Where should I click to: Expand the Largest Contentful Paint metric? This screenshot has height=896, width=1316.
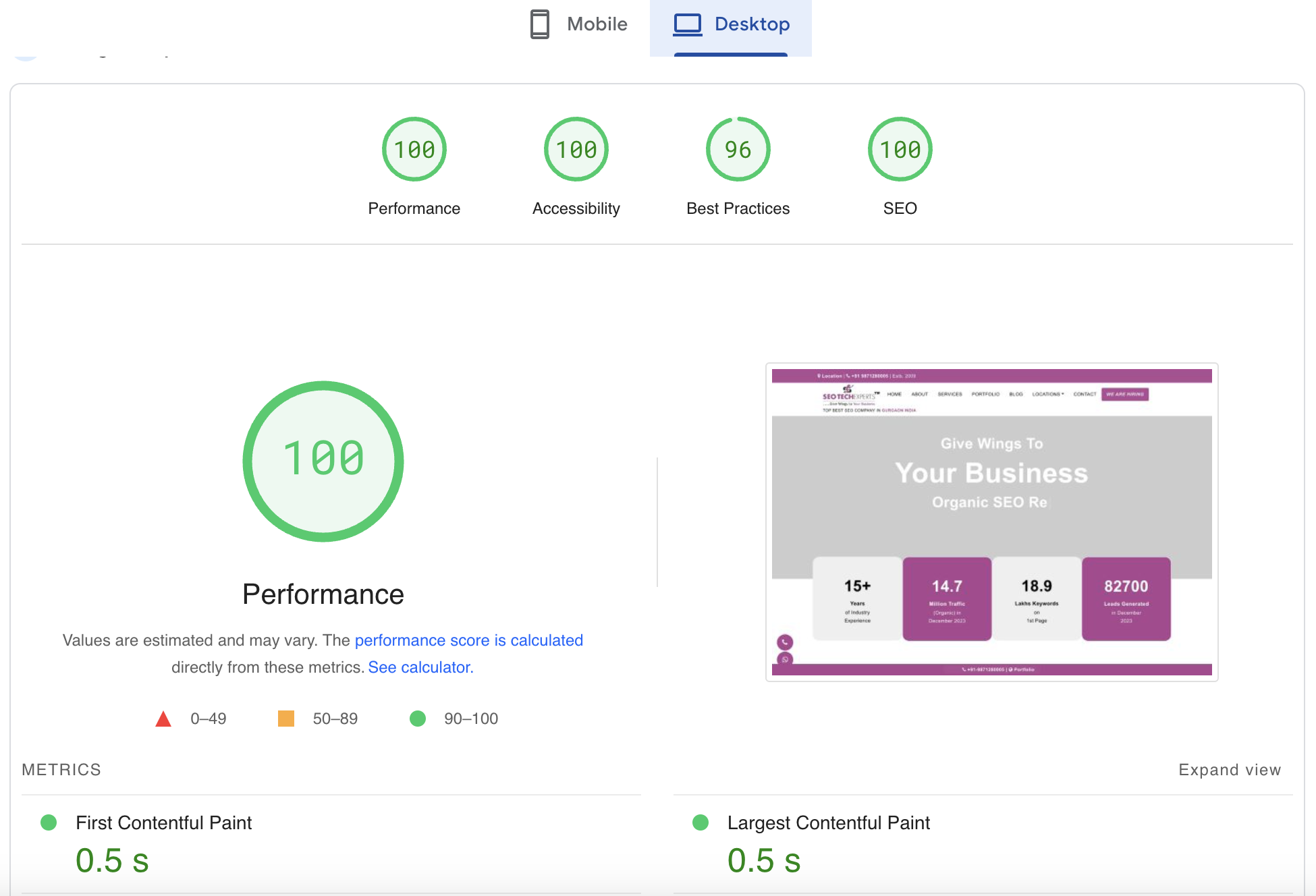tap(828, 822)
